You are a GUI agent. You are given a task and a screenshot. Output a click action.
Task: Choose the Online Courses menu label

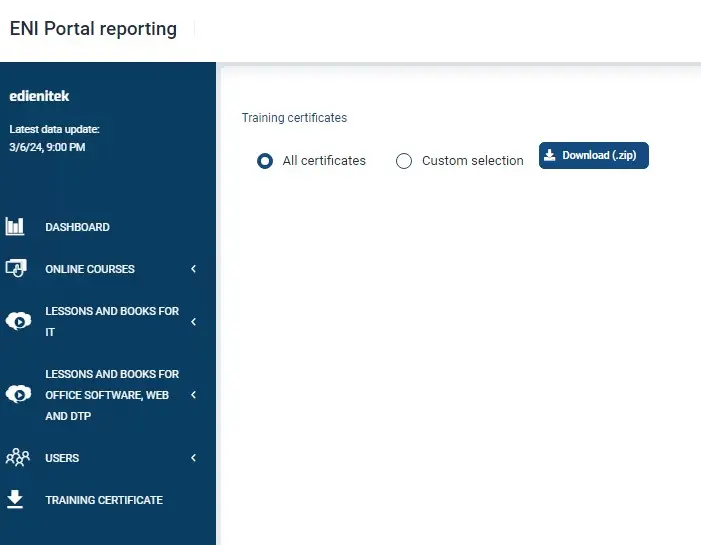point(90,269)
